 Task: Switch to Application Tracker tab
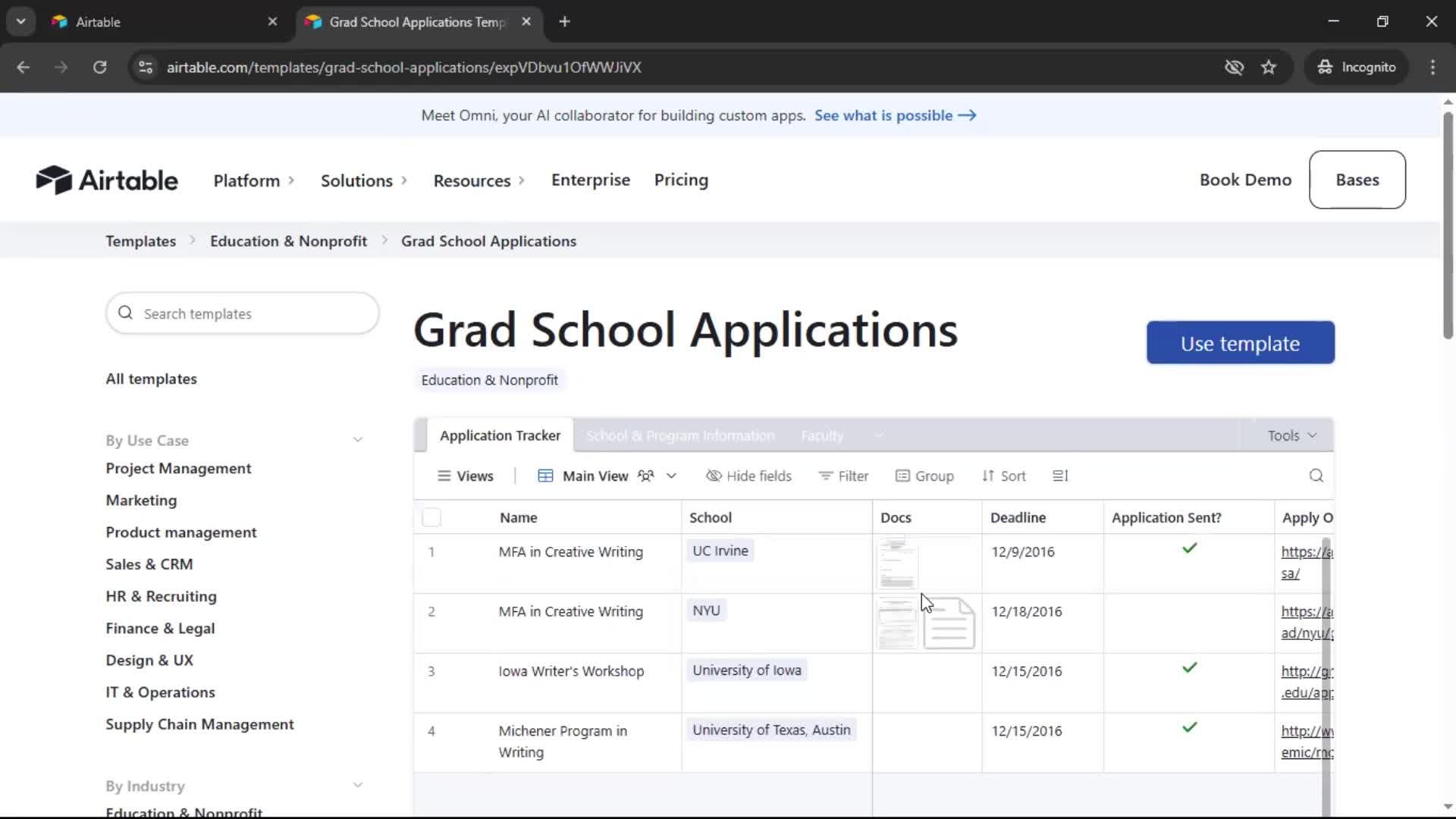500,435
